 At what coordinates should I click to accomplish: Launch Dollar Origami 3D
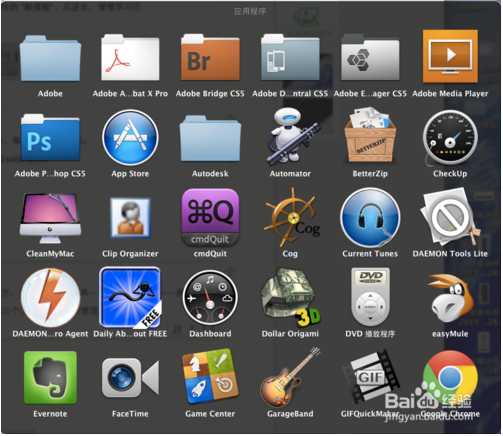tap(291, 298)
